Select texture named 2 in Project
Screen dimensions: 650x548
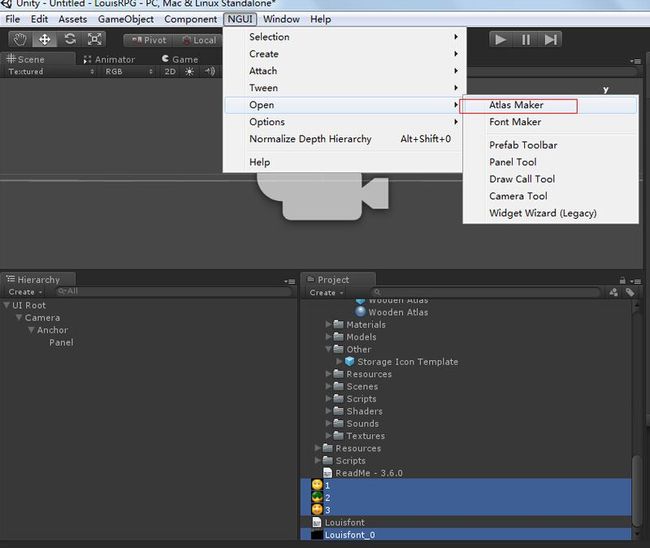tap(466, 497)
